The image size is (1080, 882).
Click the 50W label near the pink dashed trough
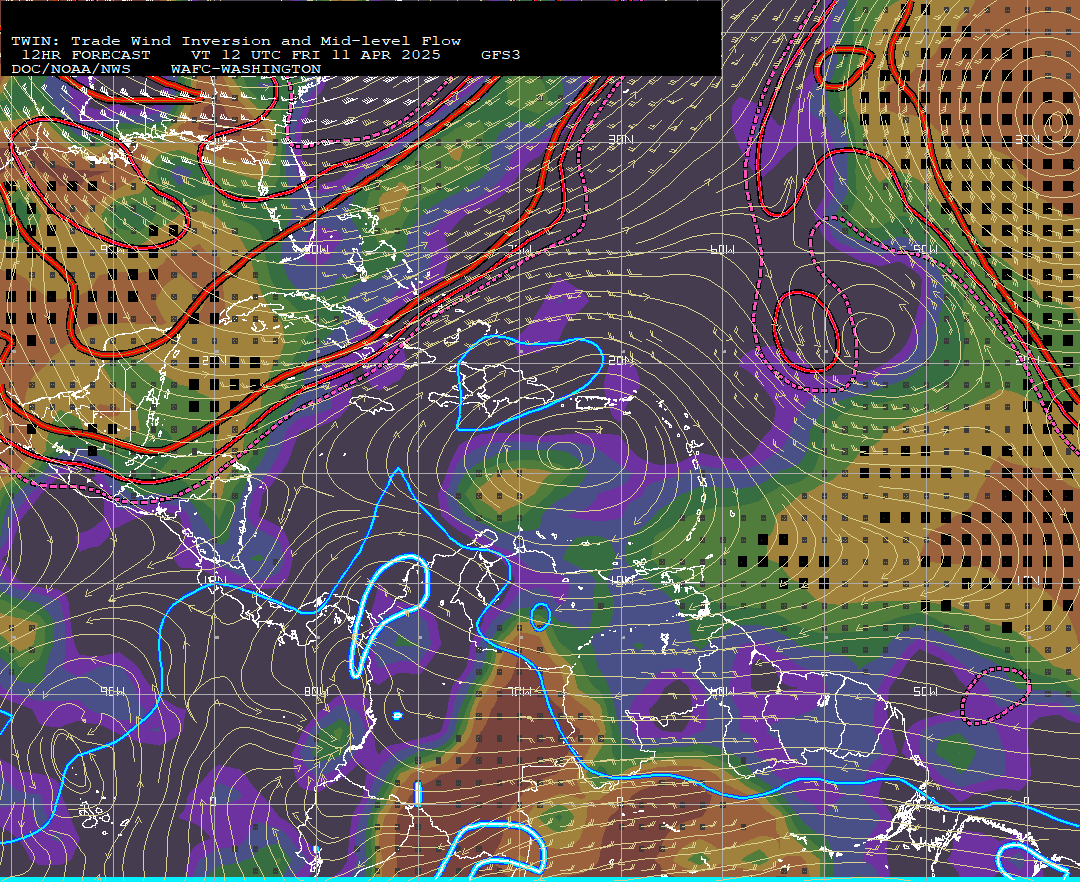coord(925,249)
